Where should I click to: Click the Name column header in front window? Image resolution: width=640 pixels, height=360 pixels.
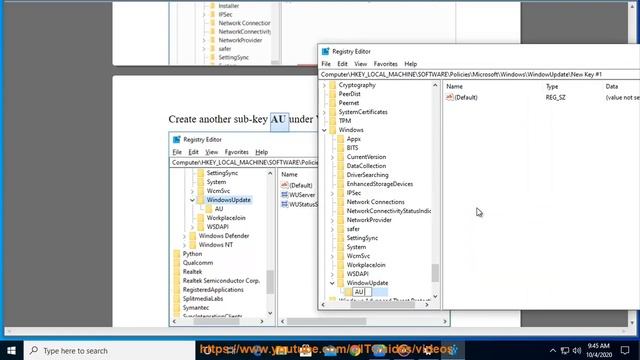click(x=454, y=87)
